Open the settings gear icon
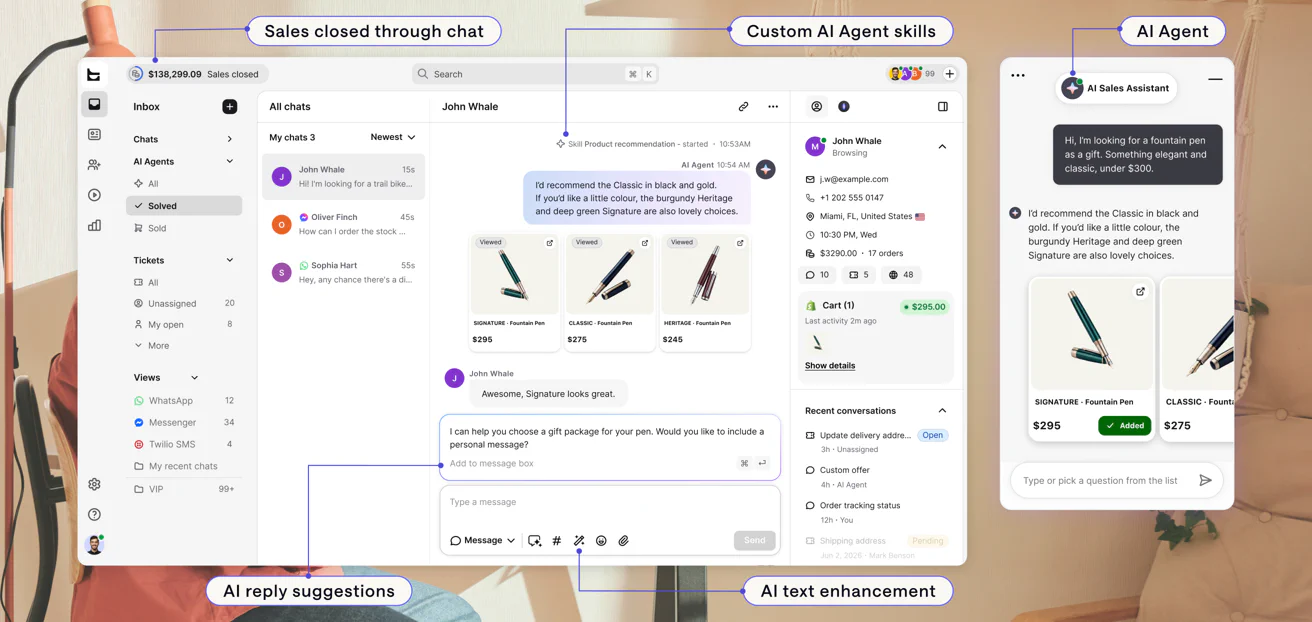Viewport: 1312px width, 622px height. 94,484
